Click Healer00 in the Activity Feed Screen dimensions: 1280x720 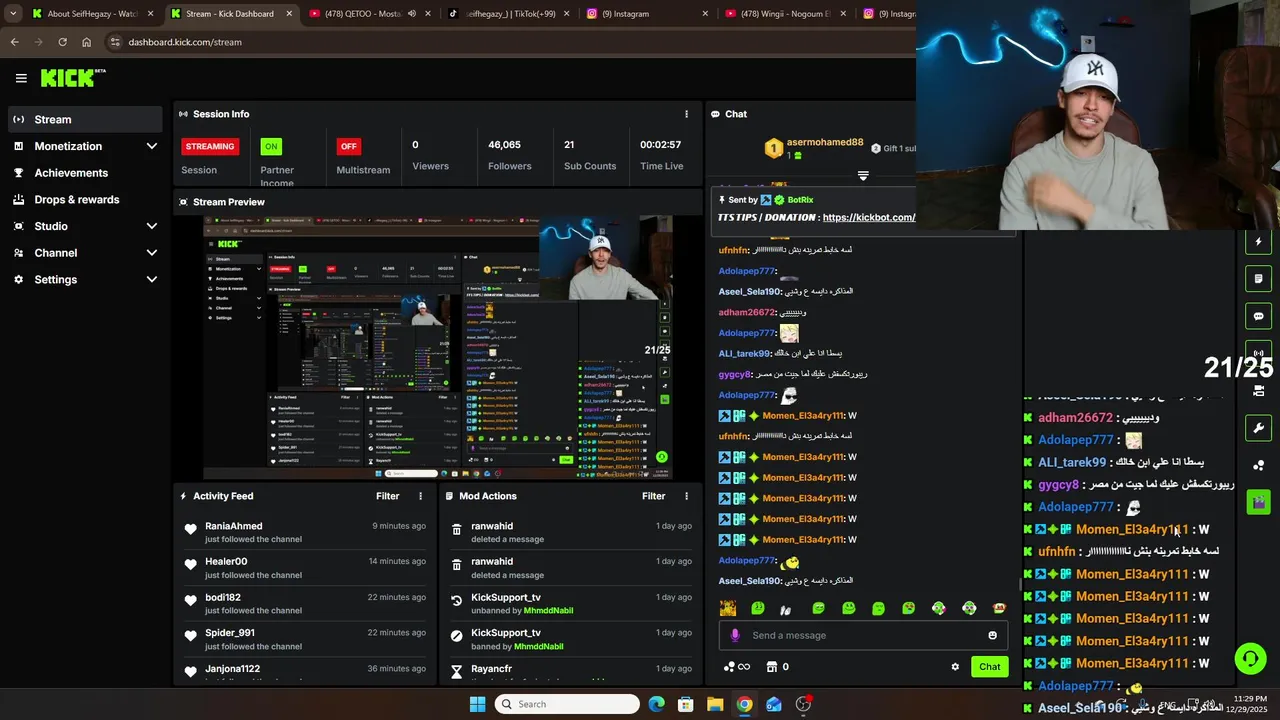click(226, 562)
